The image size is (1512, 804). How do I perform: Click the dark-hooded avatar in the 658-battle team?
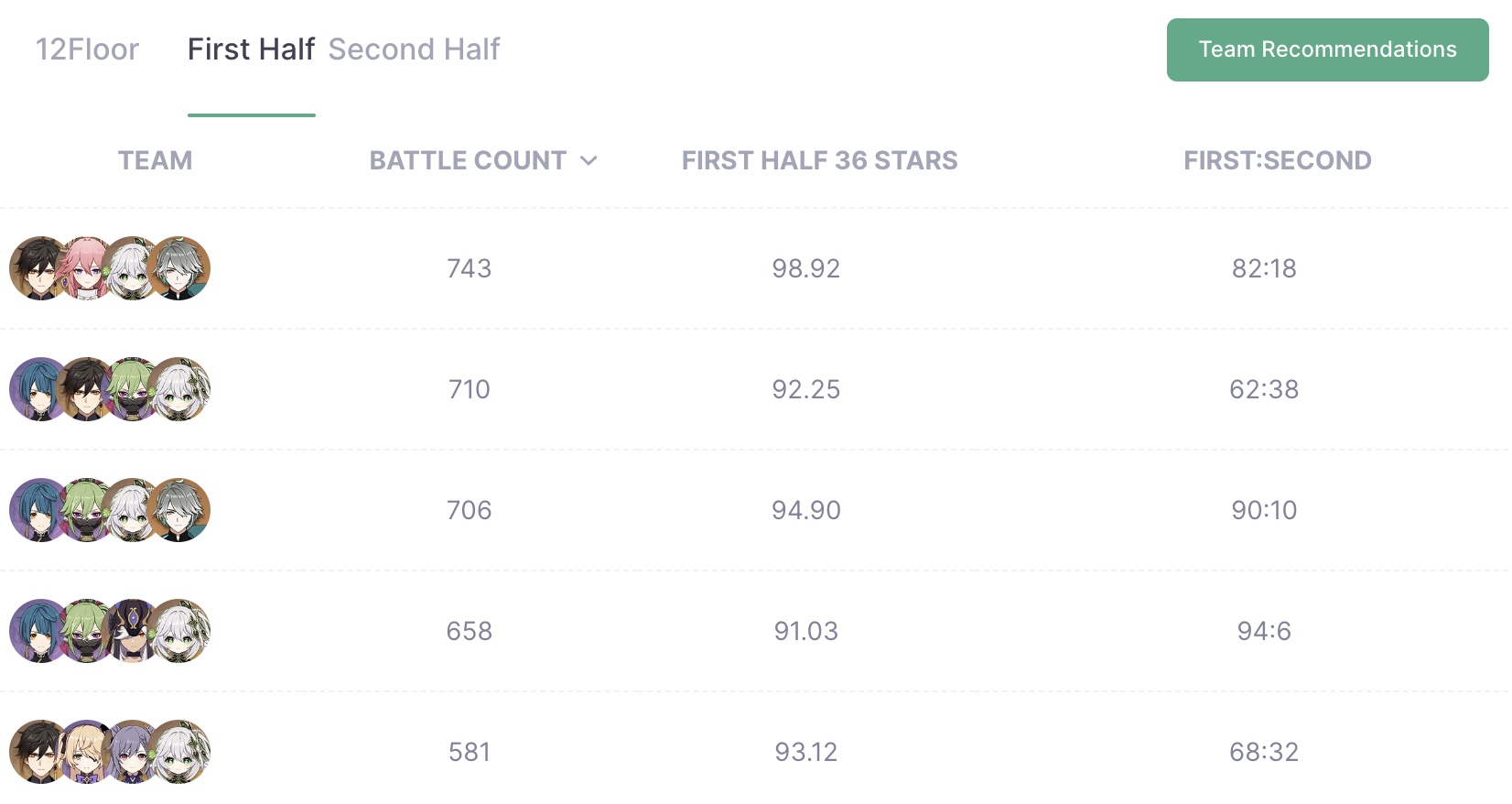pyautogui.click(x=133, y=631)
